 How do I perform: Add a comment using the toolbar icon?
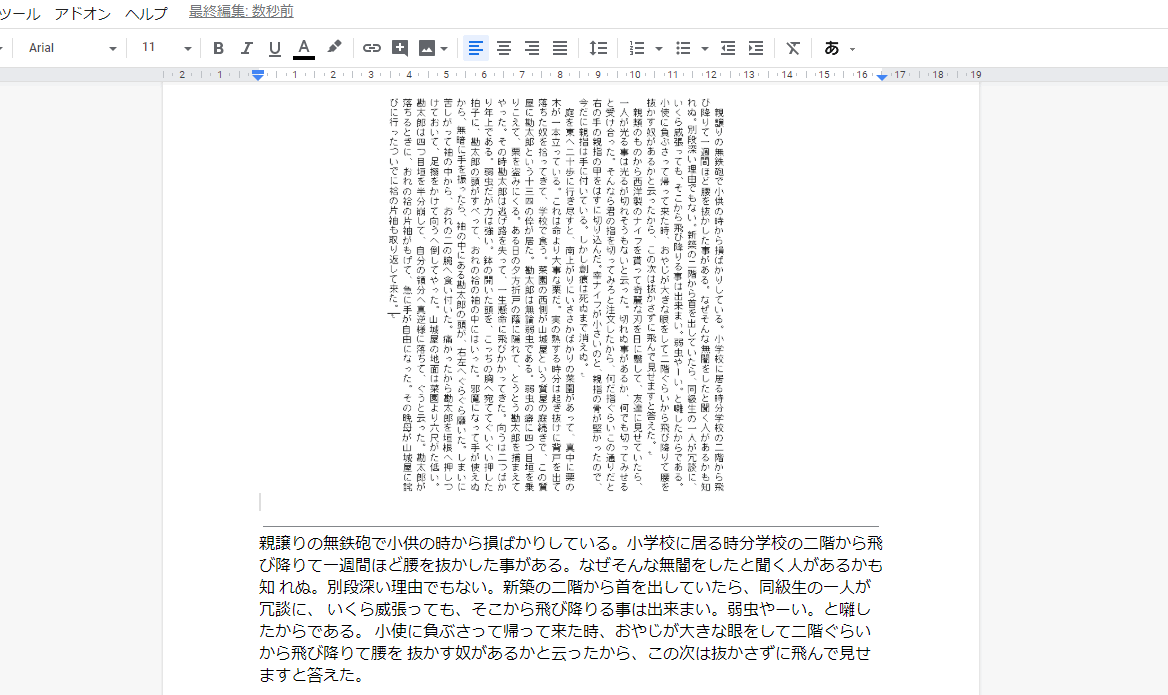(x=400, y=48)
